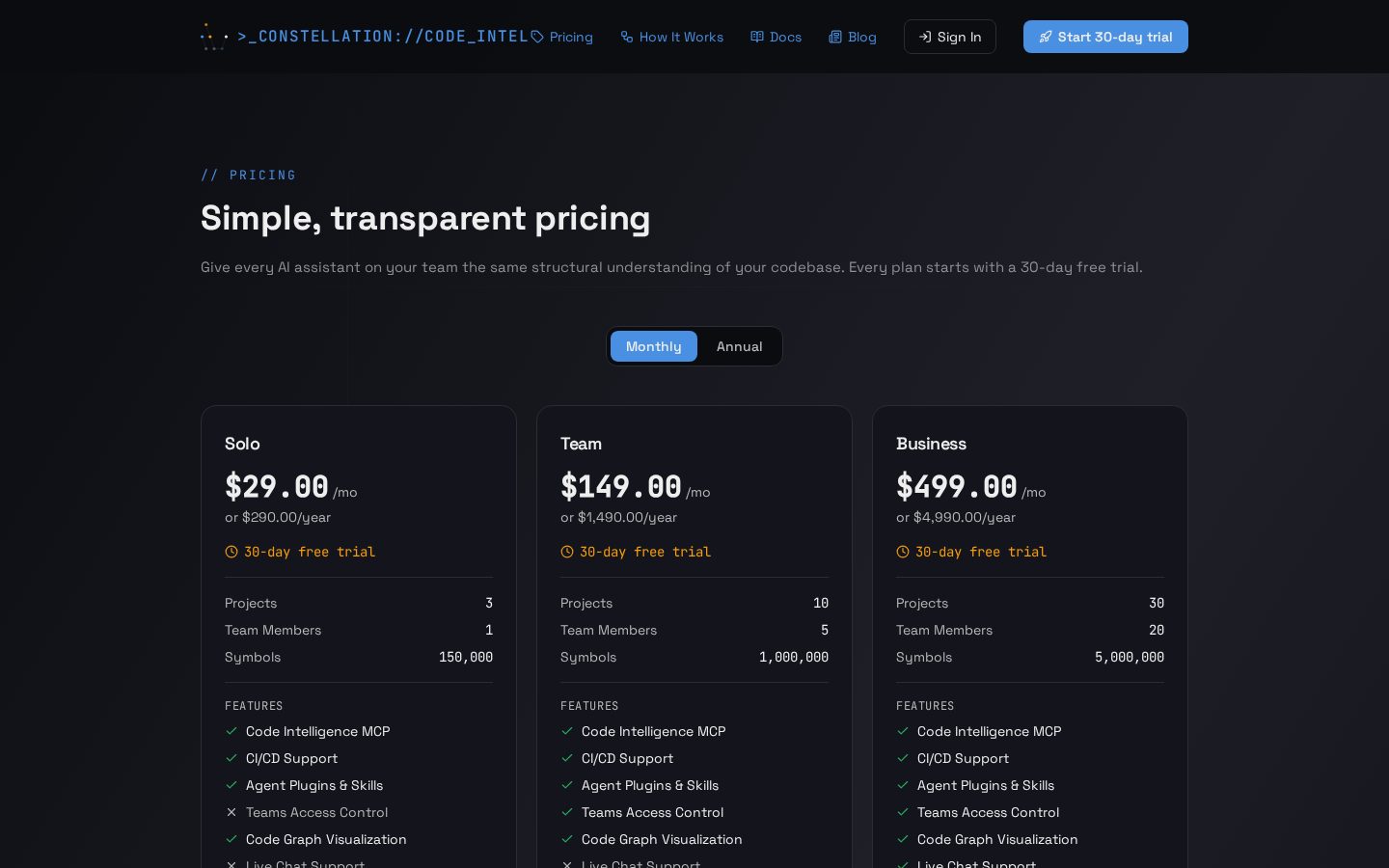Viewport: 1389px width, 868px height.
Task: Click the "Simple, transparent pricing" heading
Action: tap(425, 218)
